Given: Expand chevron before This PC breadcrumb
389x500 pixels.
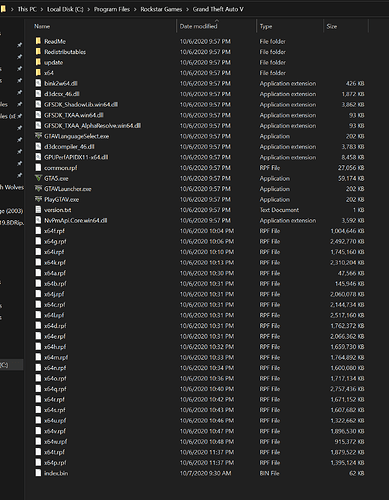Looking at the screenshot, I should point(12,9).
